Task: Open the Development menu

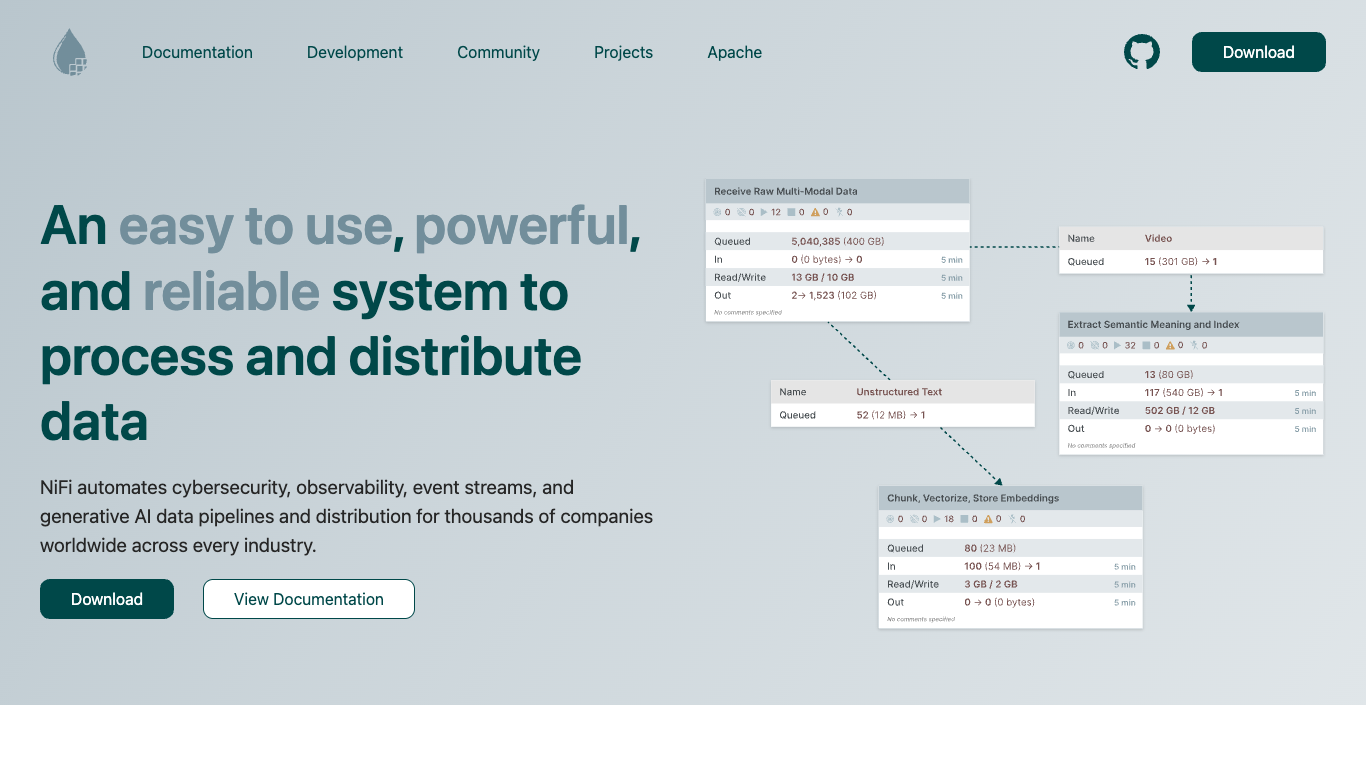Action: [355, 52]
